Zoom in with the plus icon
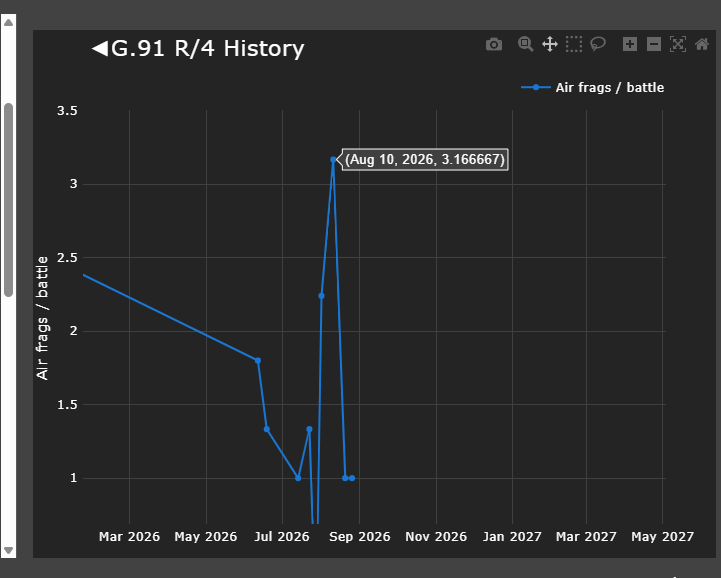The height and width of the screenshot is (578, 721). 629,45
